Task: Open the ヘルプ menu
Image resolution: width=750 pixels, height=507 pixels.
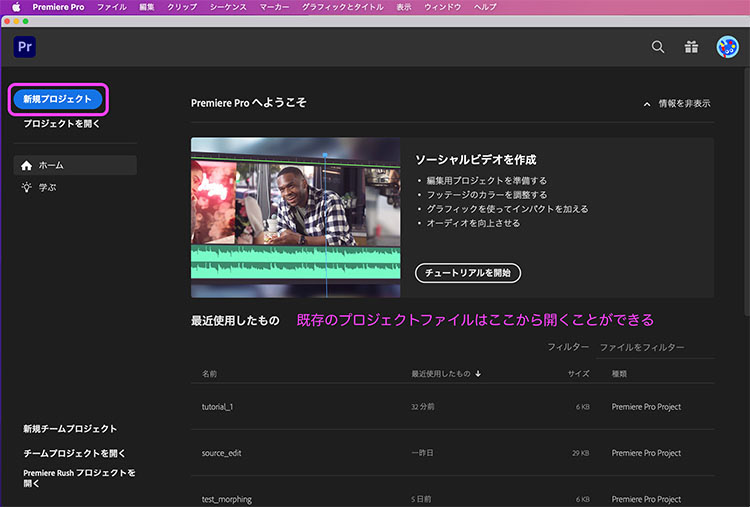Action: 485,7
